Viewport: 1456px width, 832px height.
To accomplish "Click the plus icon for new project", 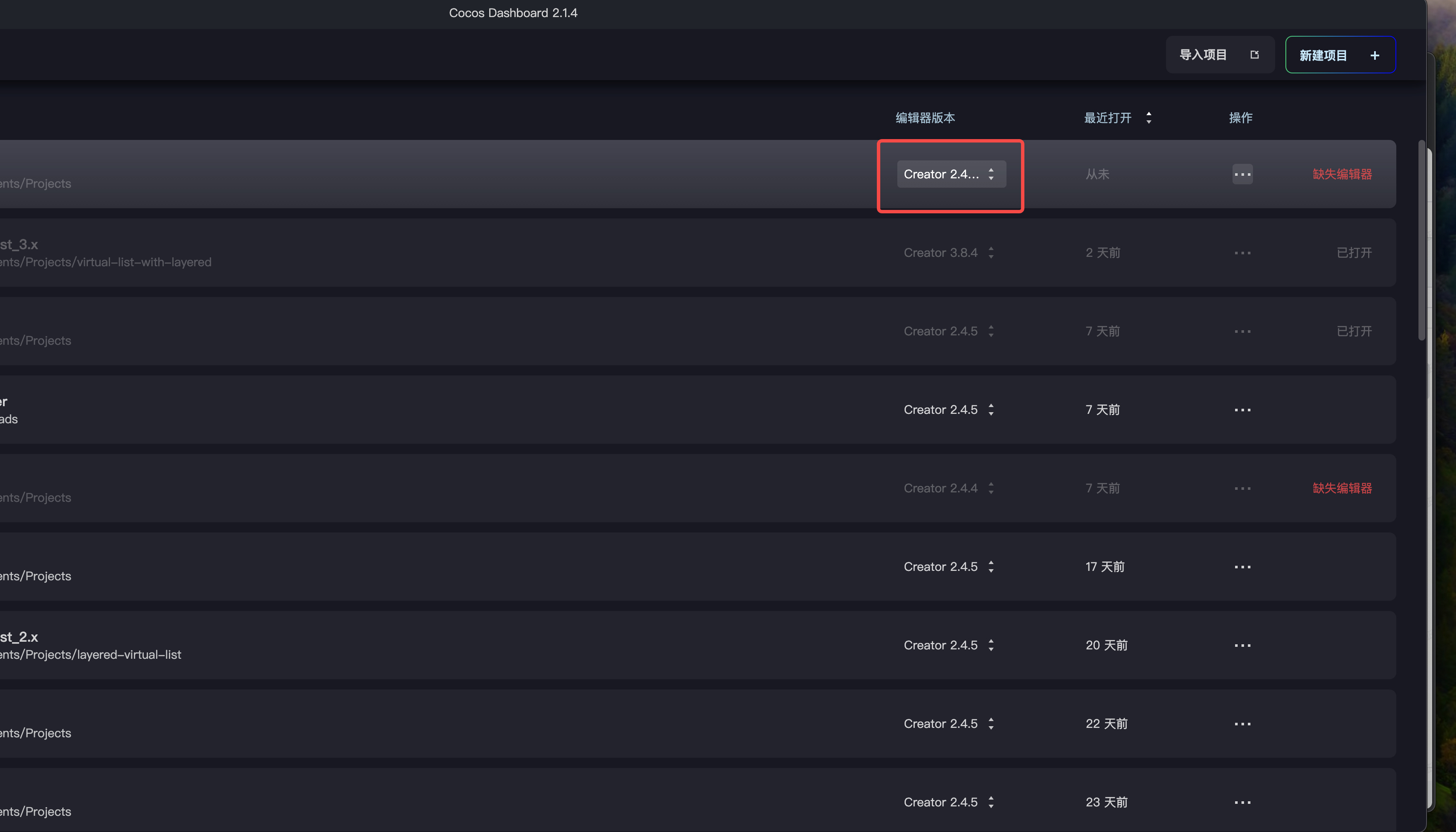I will click(1375, 55).
